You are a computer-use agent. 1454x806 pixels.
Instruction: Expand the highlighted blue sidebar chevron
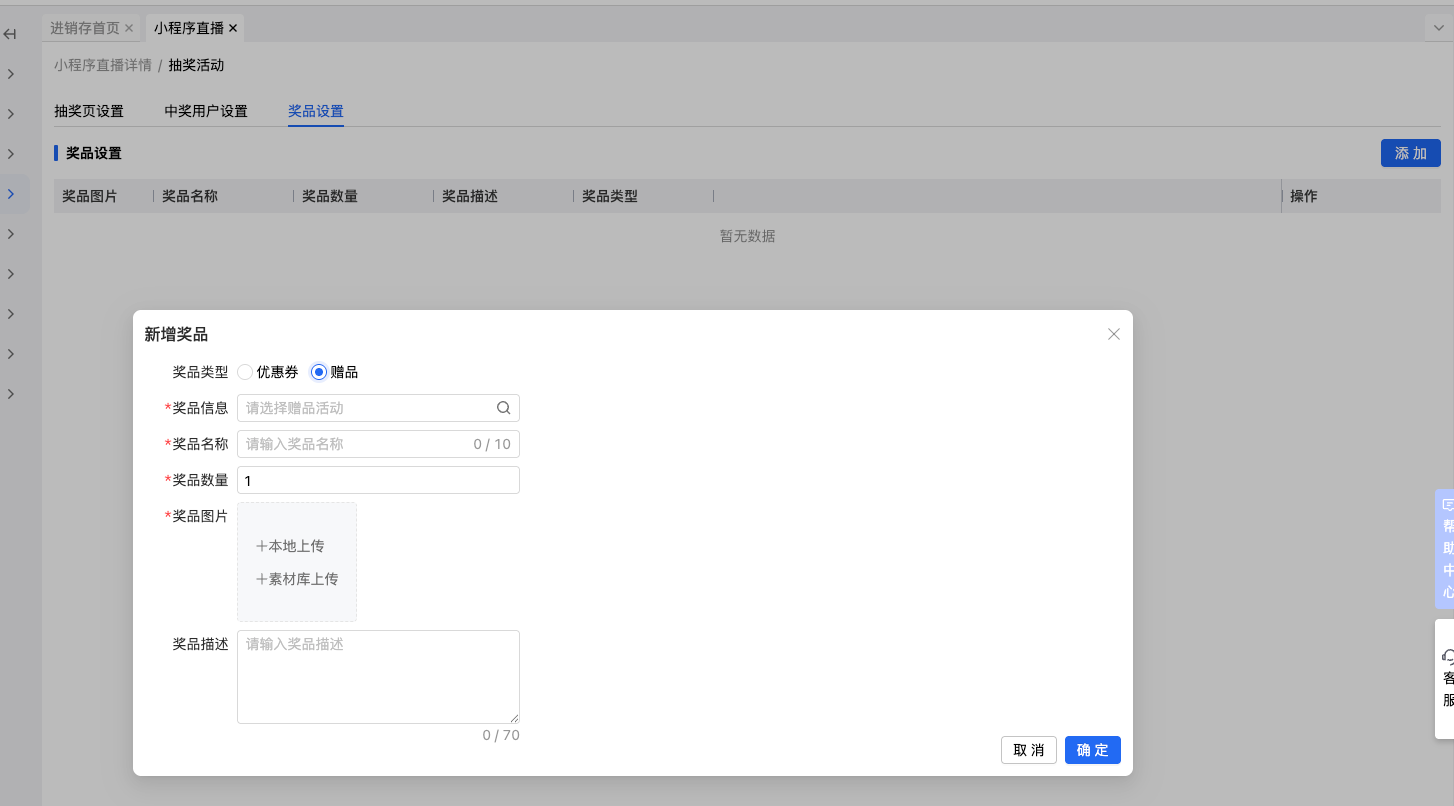point(10,194)
